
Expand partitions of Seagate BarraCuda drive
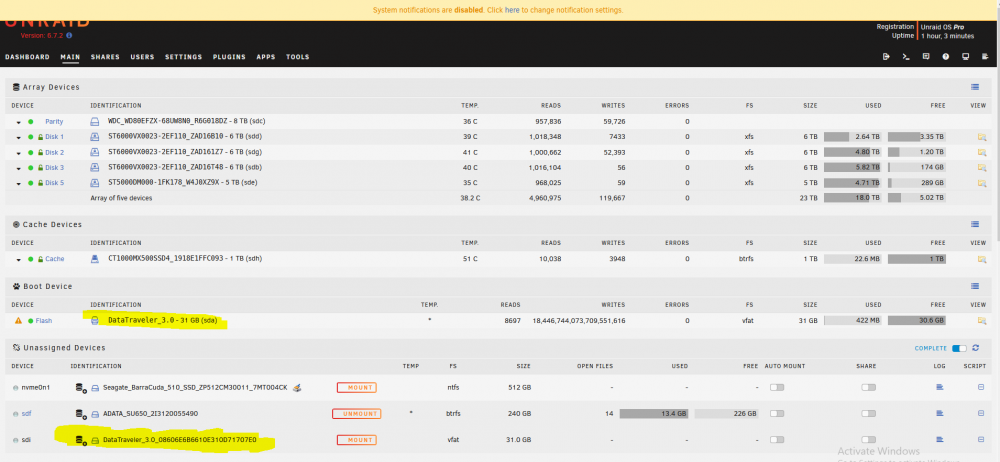pos(81,387)
